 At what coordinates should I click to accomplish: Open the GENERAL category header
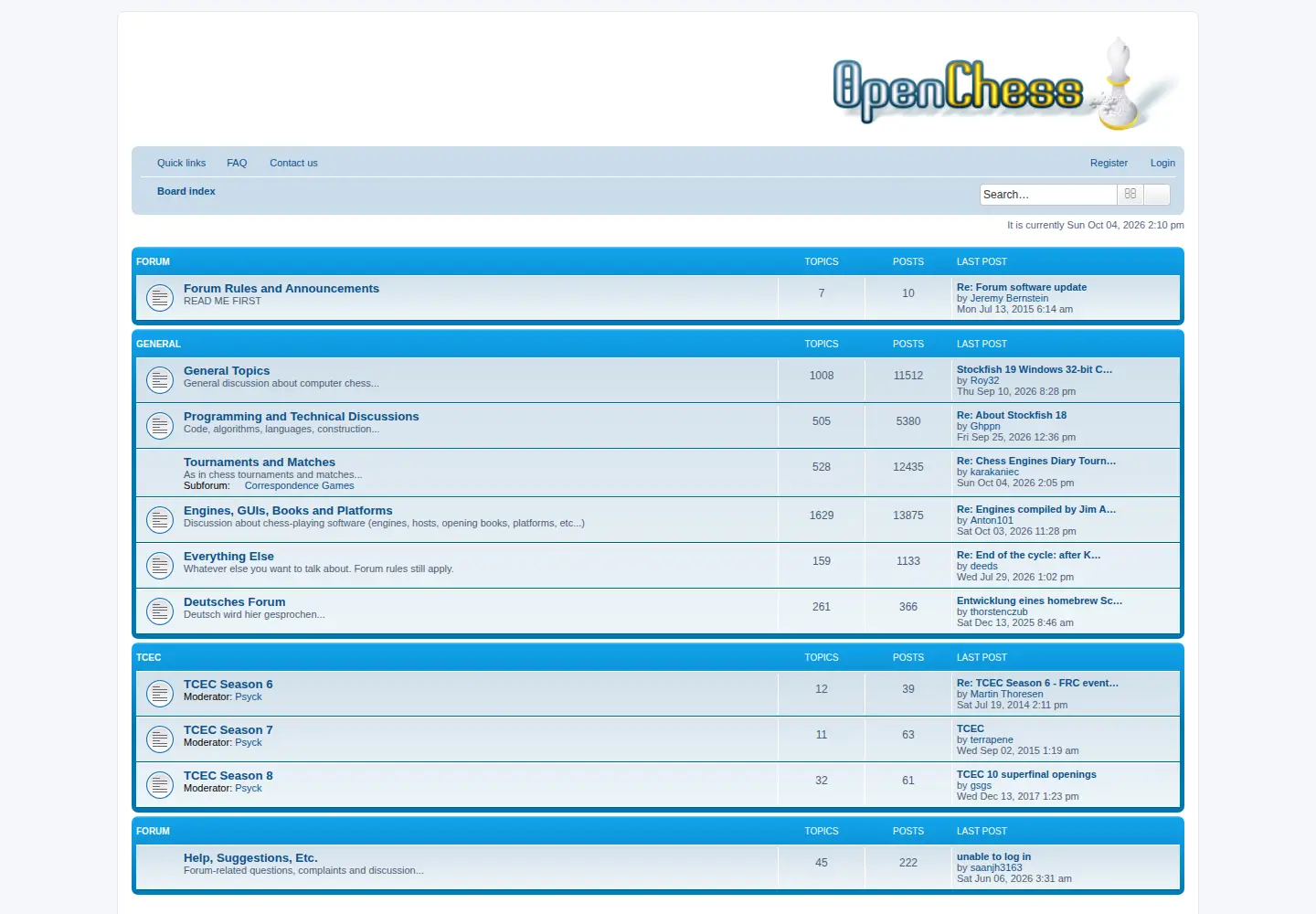pyautogui.click(x=158, y=344)
